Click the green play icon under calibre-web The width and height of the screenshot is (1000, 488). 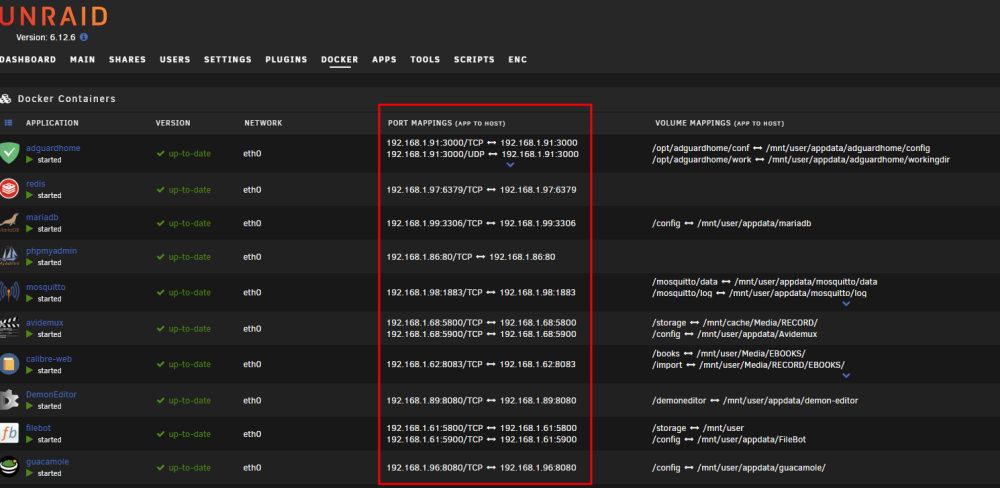tap(29, 370)
